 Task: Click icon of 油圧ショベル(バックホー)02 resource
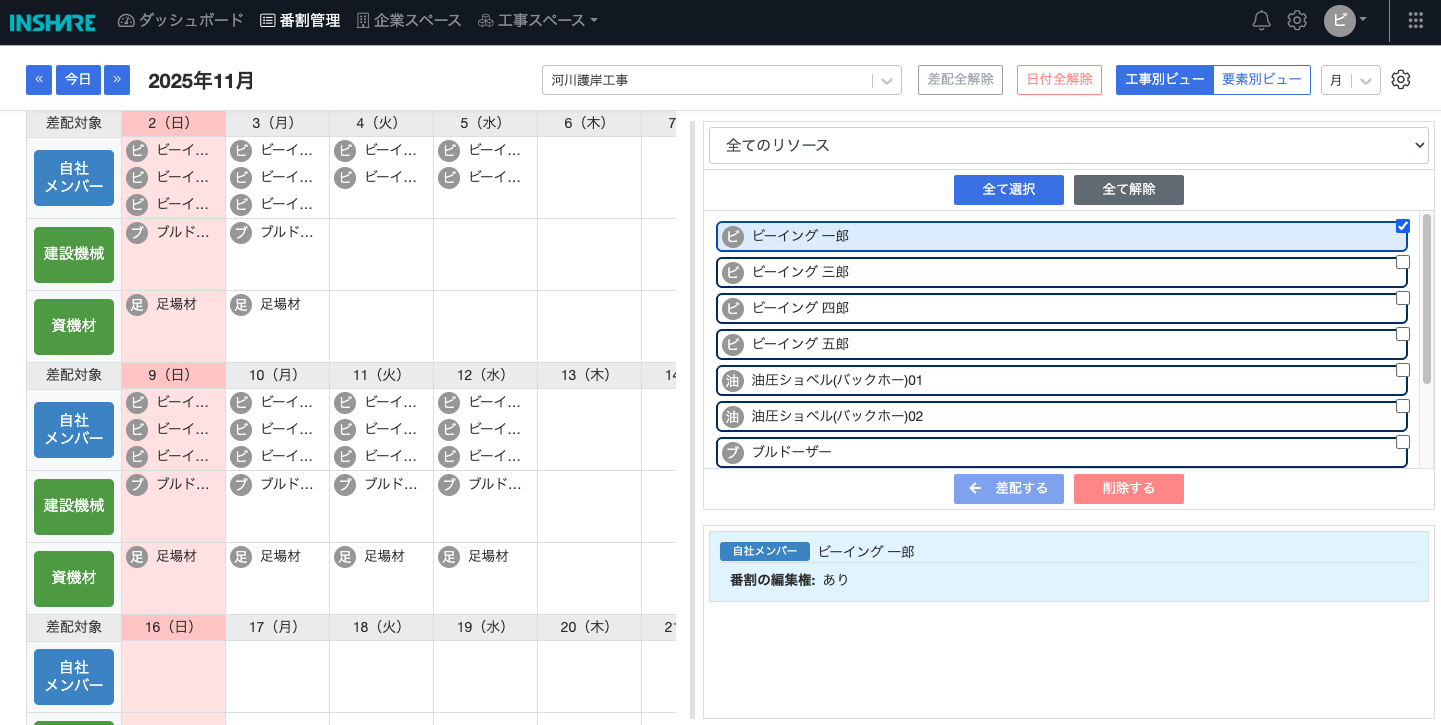733,416
